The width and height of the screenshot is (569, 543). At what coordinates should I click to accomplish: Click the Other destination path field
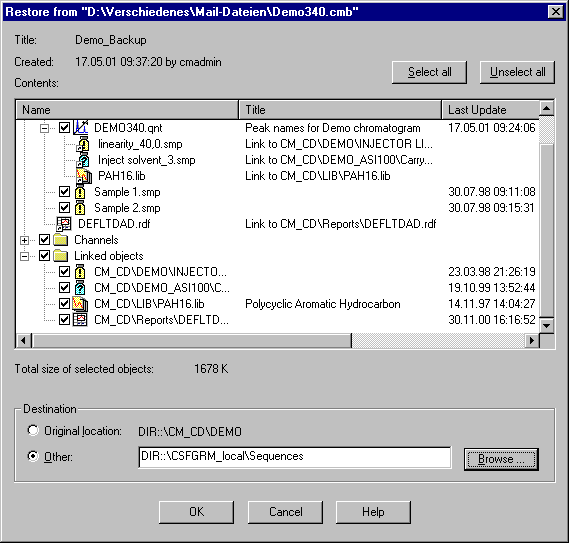click(x=295, y=457)
